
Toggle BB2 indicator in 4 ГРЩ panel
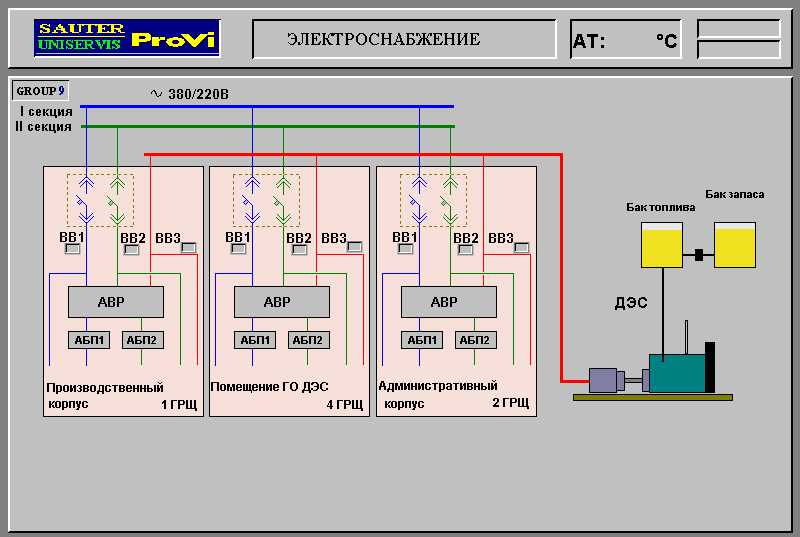(x=299, y=249)
